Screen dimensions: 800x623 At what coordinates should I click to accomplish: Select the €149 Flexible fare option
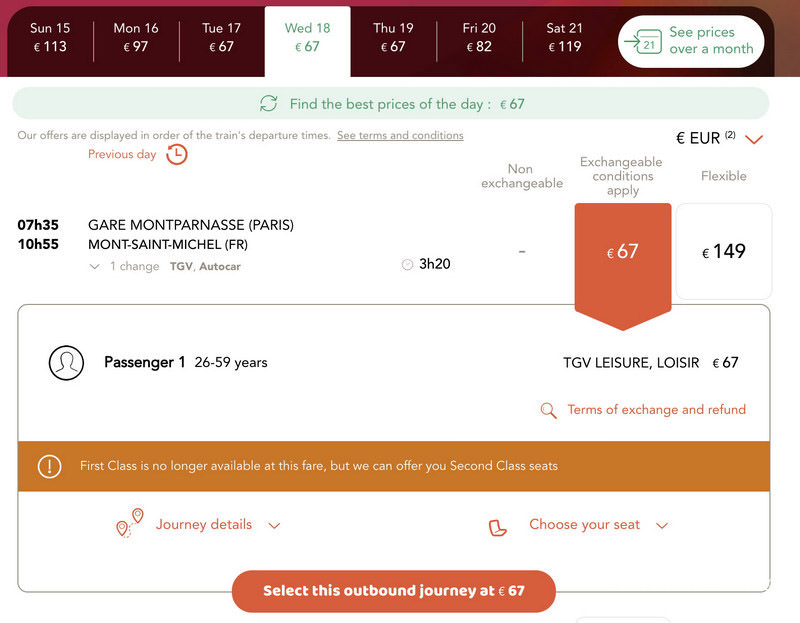click(x=723, y=251)
